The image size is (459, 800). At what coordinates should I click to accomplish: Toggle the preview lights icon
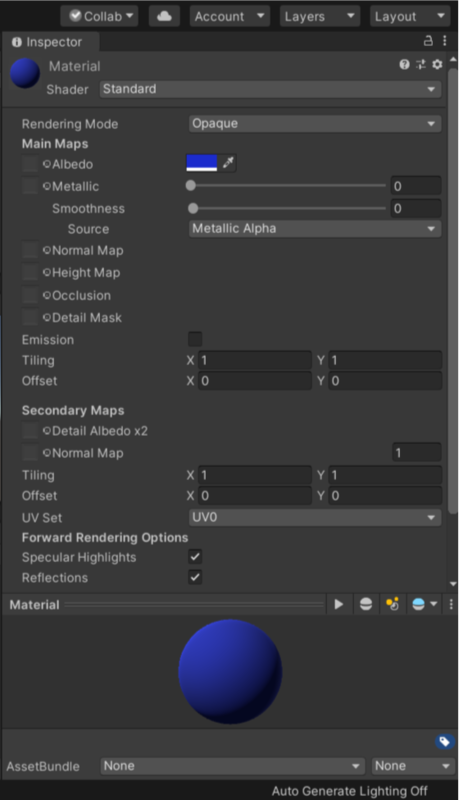pyautogui.click(x=392, y=604)
